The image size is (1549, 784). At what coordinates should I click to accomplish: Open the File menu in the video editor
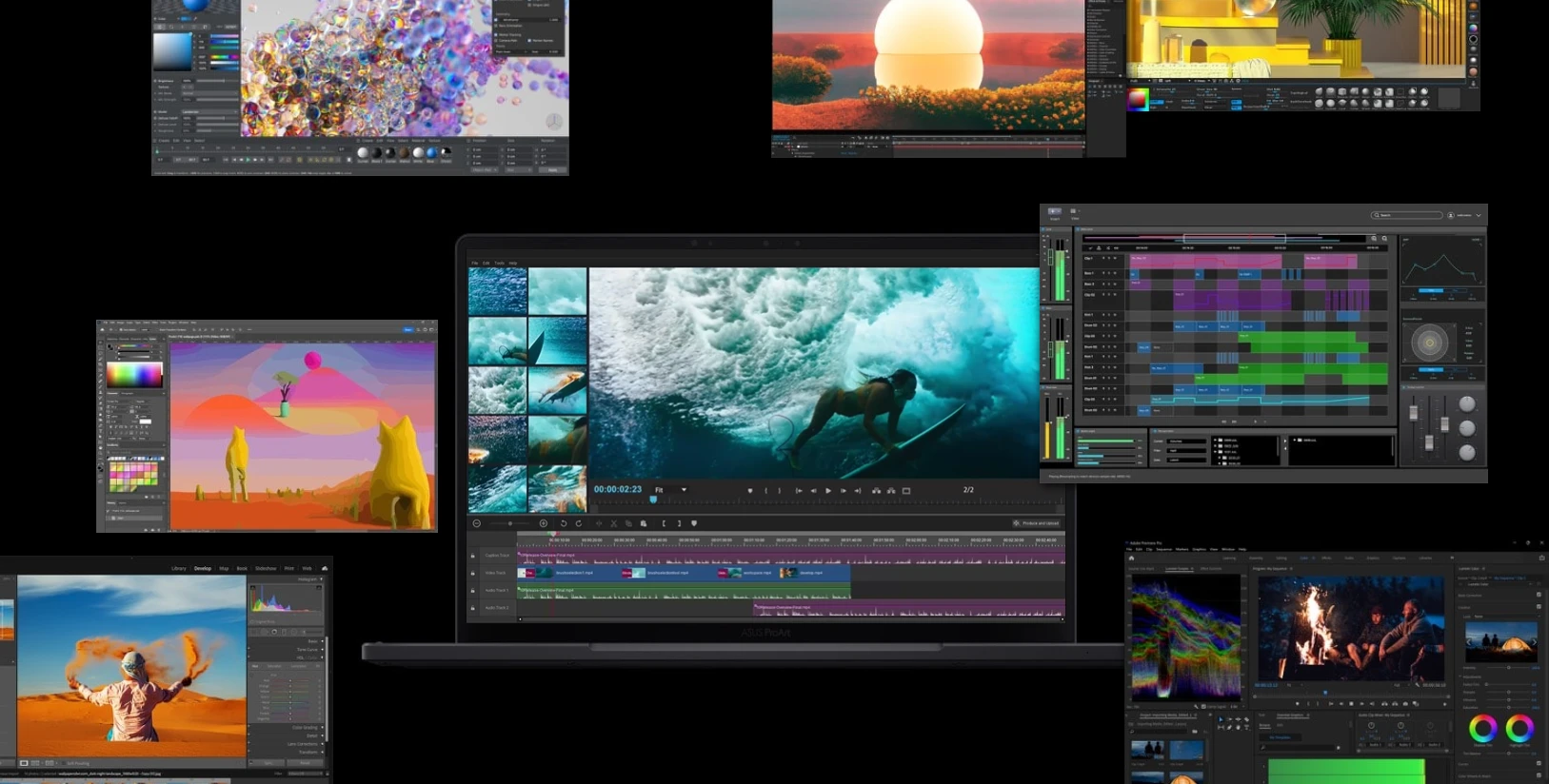click(474, 263)
